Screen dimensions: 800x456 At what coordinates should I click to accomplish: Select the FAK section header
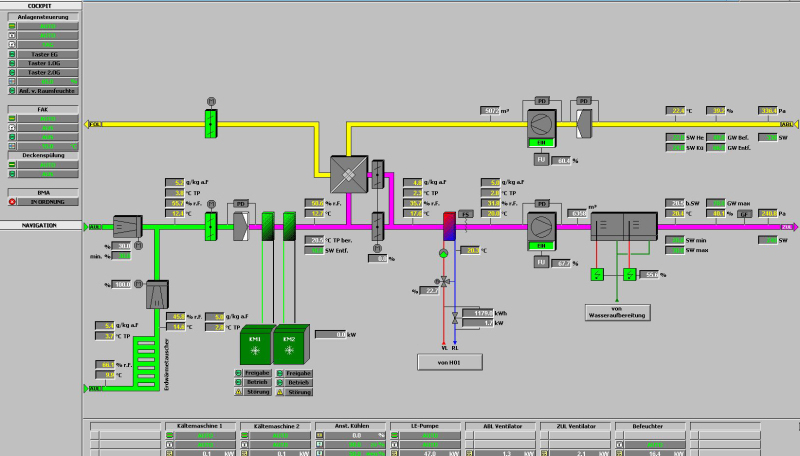tap(43, 109)
